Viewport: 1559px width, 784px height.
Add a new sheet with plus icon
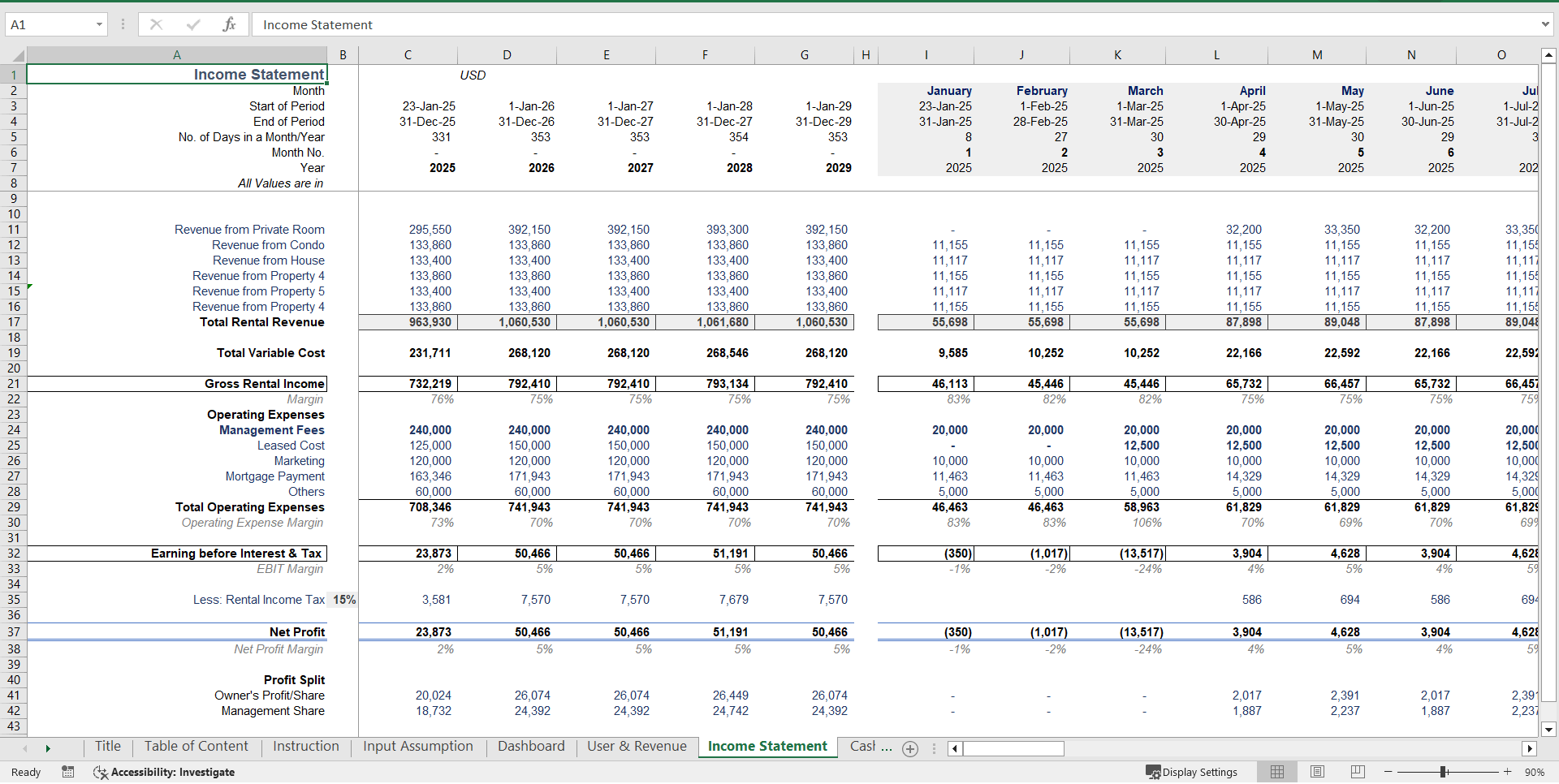[910, 749]
